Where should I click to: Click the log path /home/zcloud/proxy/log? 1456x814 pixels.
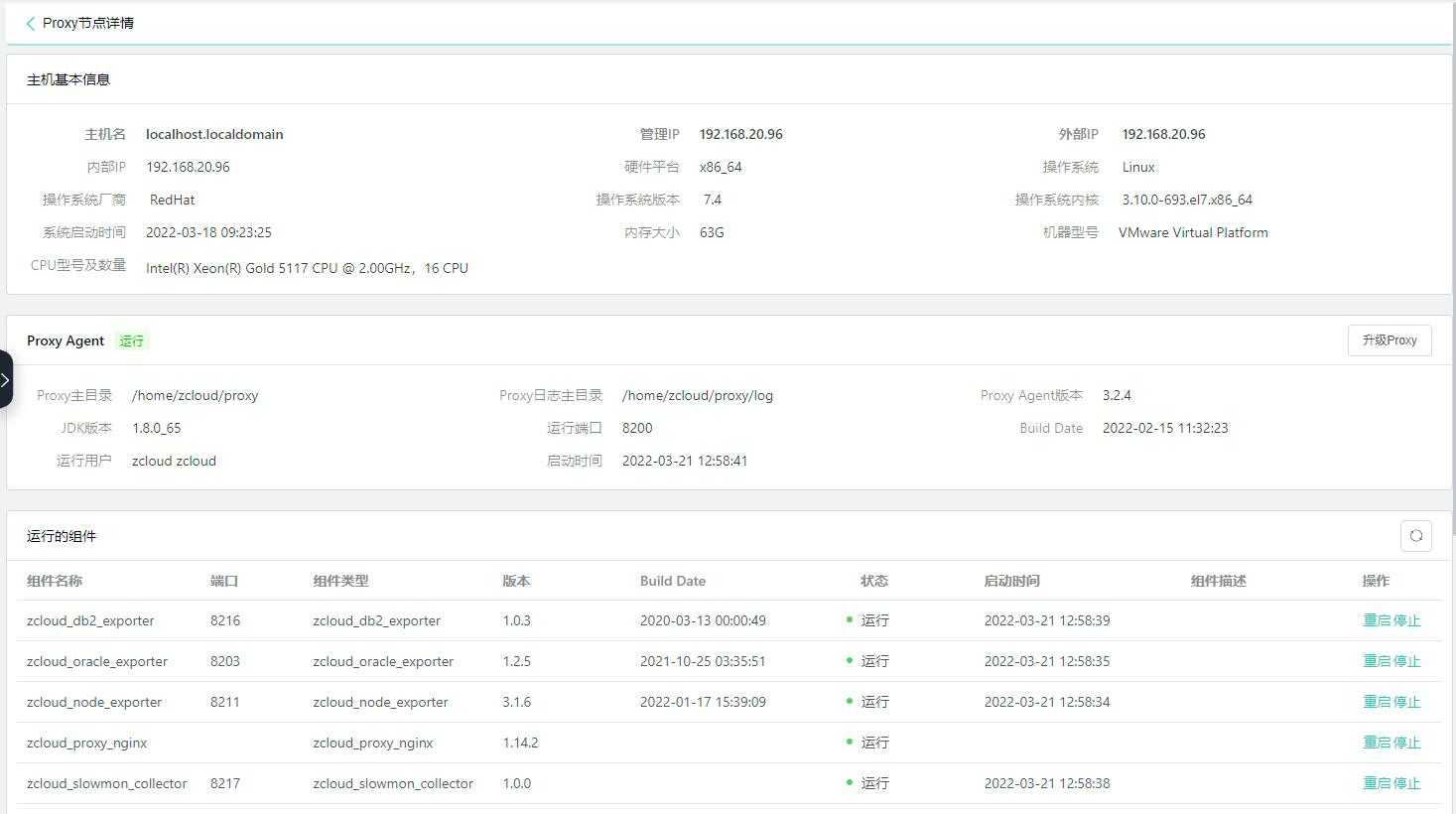(x=698, y=395)
